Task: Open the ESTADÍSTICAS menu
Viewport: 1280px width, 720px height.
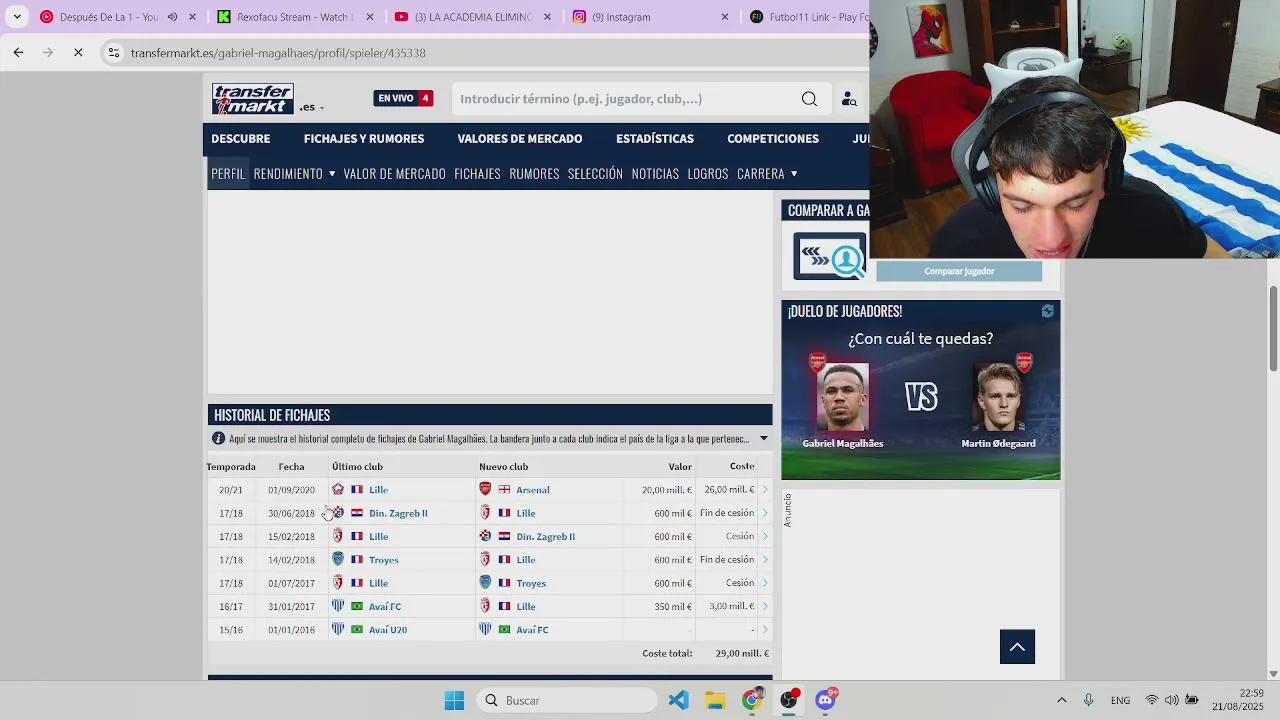Action: pos(655,139)
